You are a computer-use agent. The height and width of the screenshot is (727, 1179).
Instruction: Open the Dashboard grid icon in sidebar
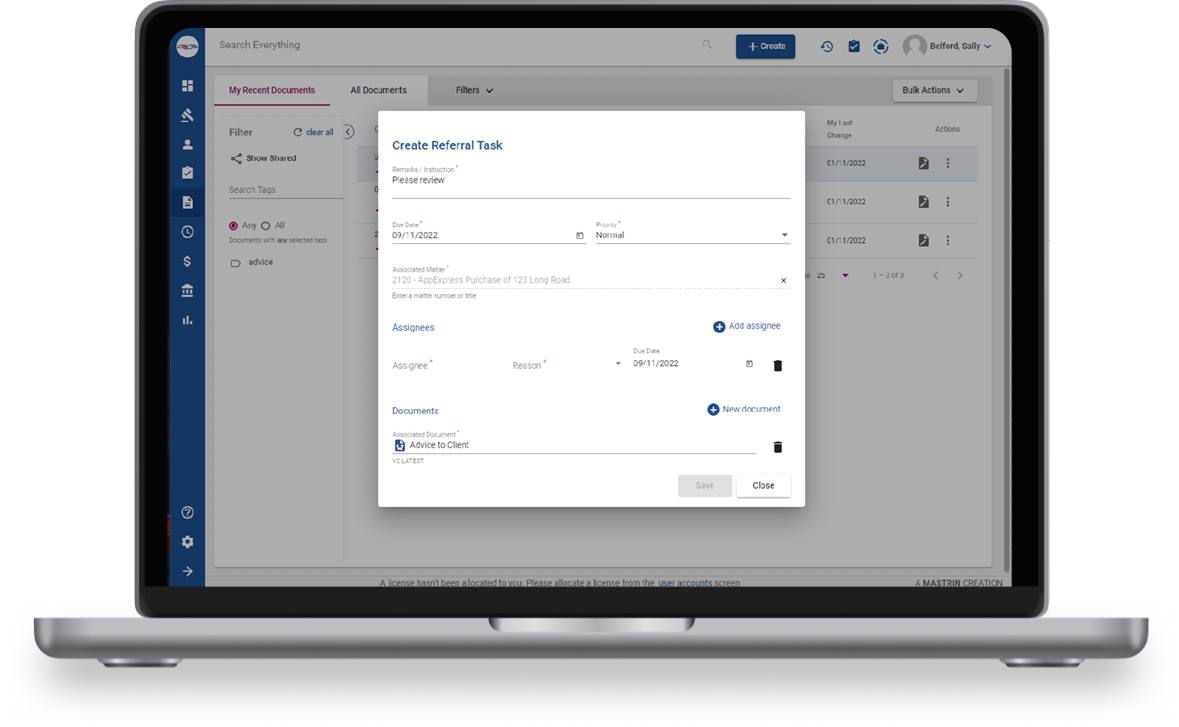187,85
